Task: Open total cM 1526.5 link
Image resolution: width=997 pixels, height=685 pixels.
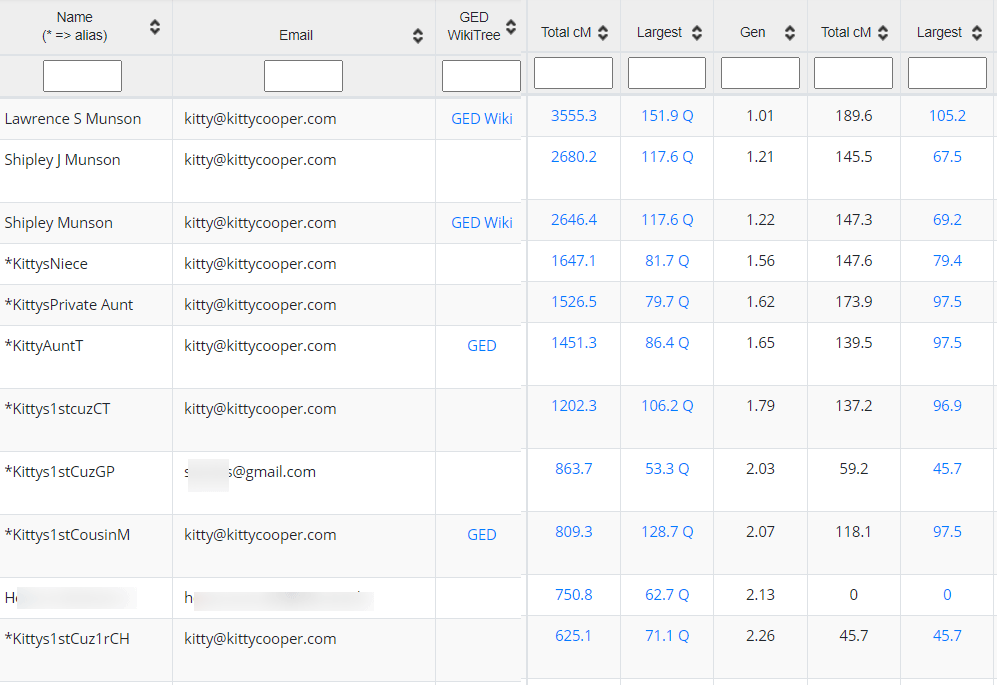Action: pos(574,301)
